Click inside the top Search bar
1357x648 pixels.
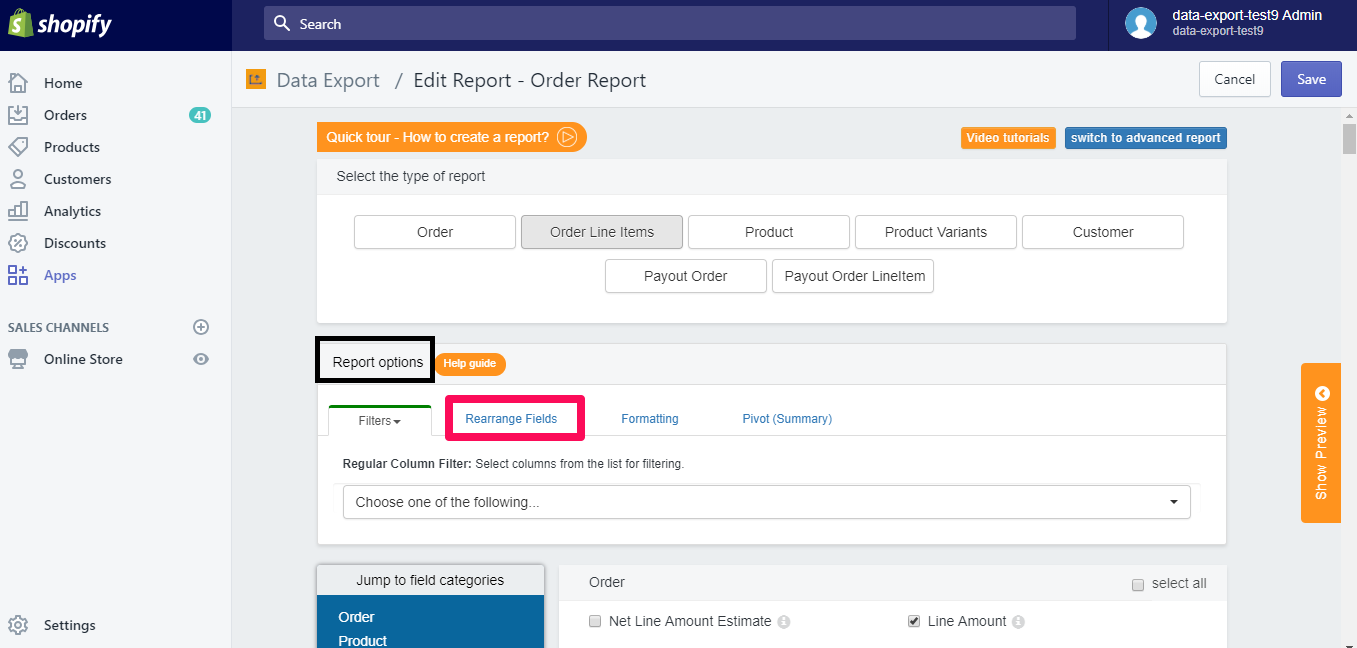pyautogui.click(x=668, y=22)
